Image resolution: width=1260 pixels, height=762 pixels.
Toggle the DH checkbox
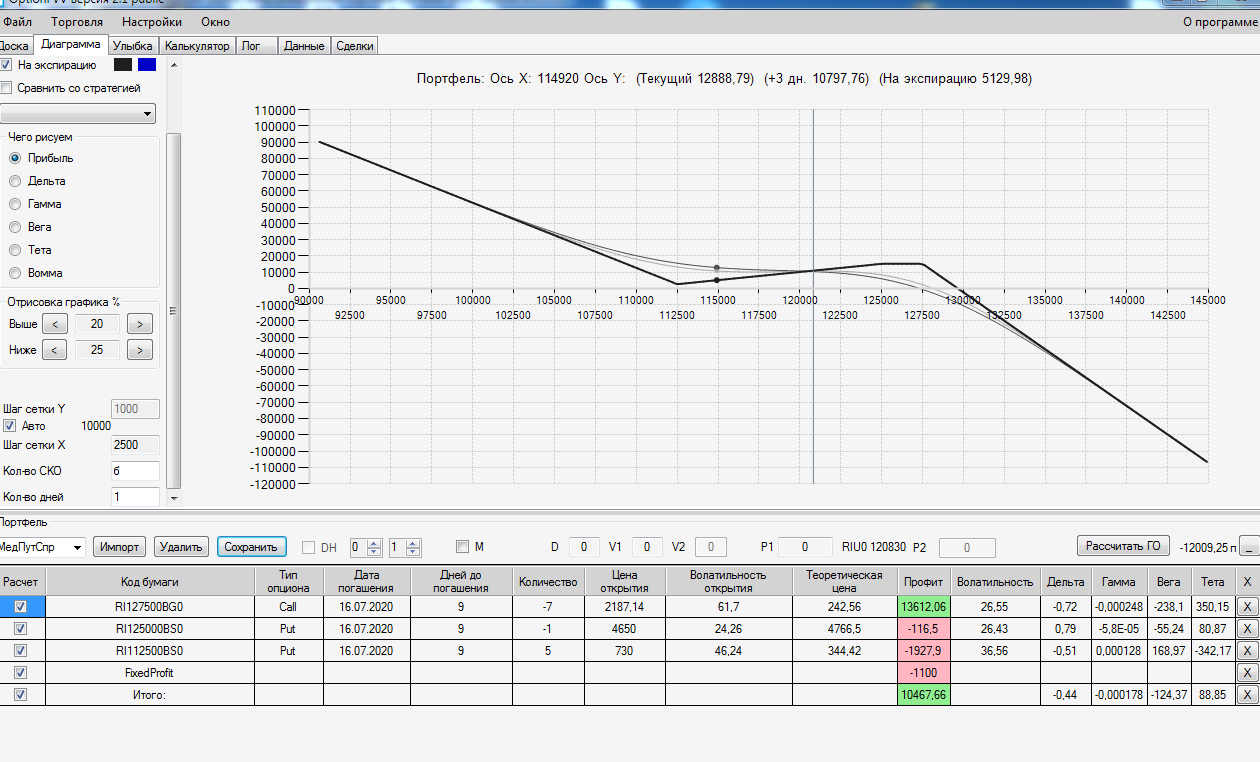(308, 547)
